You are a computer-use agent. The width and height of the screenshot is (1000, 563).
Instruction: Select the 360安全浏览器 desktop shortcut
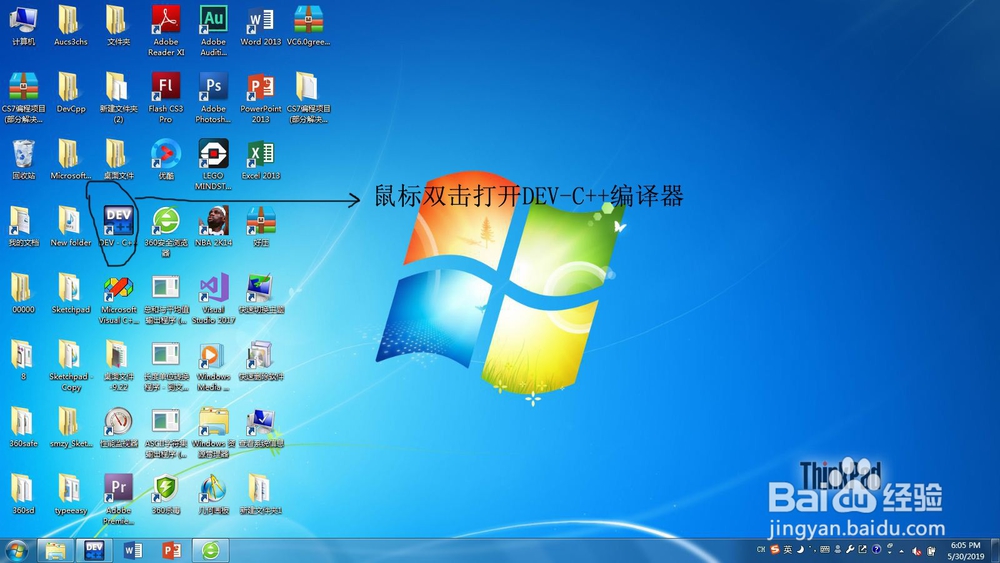(x=166, y=231)
